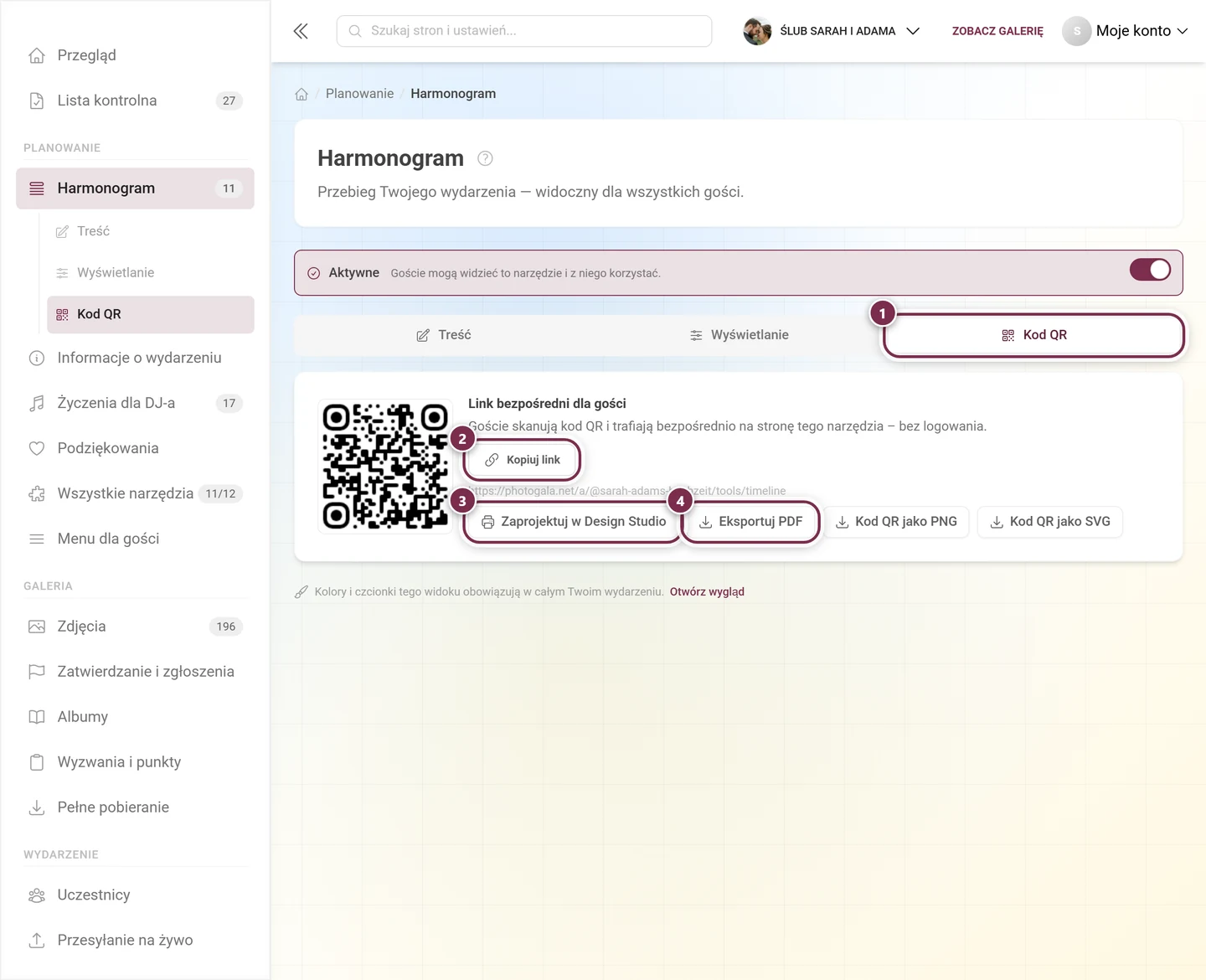The height and width of the screenshot is (980, 1206).
Task: Click the Kopiuj link button
Action: (x=523, y=460)
